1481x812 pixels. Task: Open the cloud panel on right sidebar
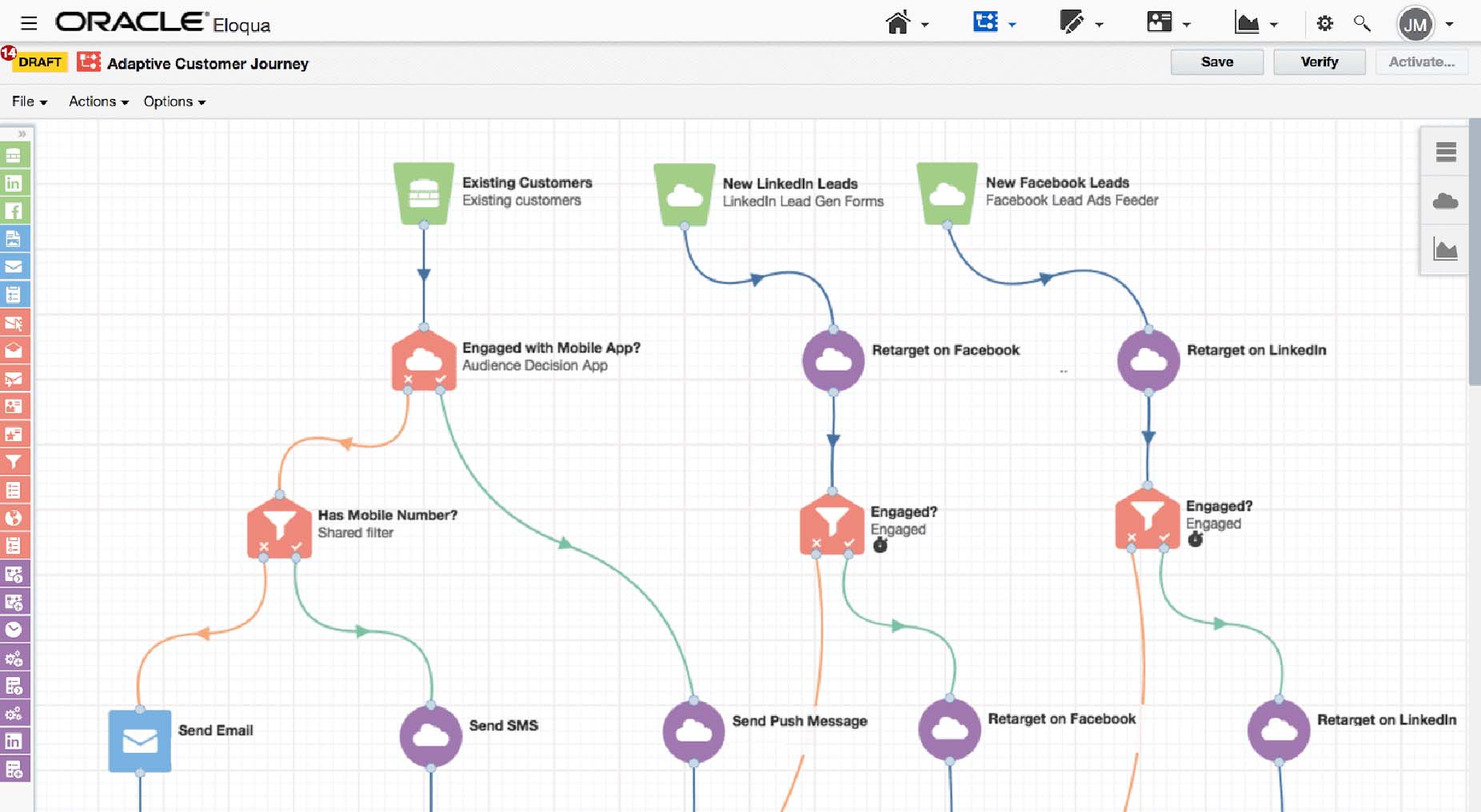point(1445,201)
